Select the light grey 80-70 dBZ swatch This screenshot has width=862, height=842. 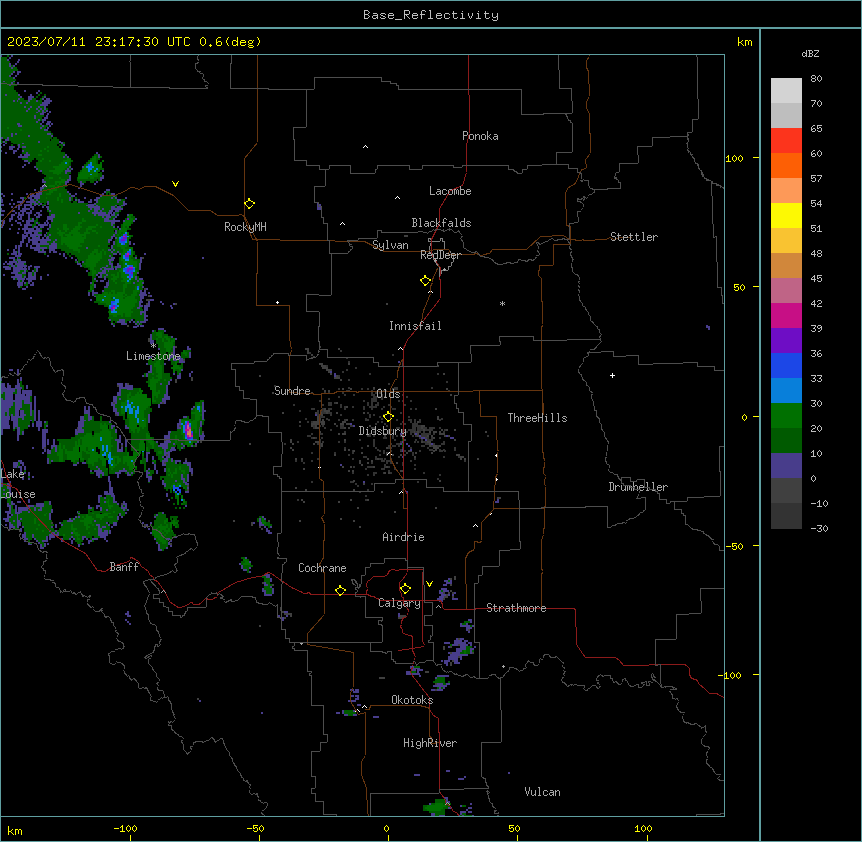point(786,91)
